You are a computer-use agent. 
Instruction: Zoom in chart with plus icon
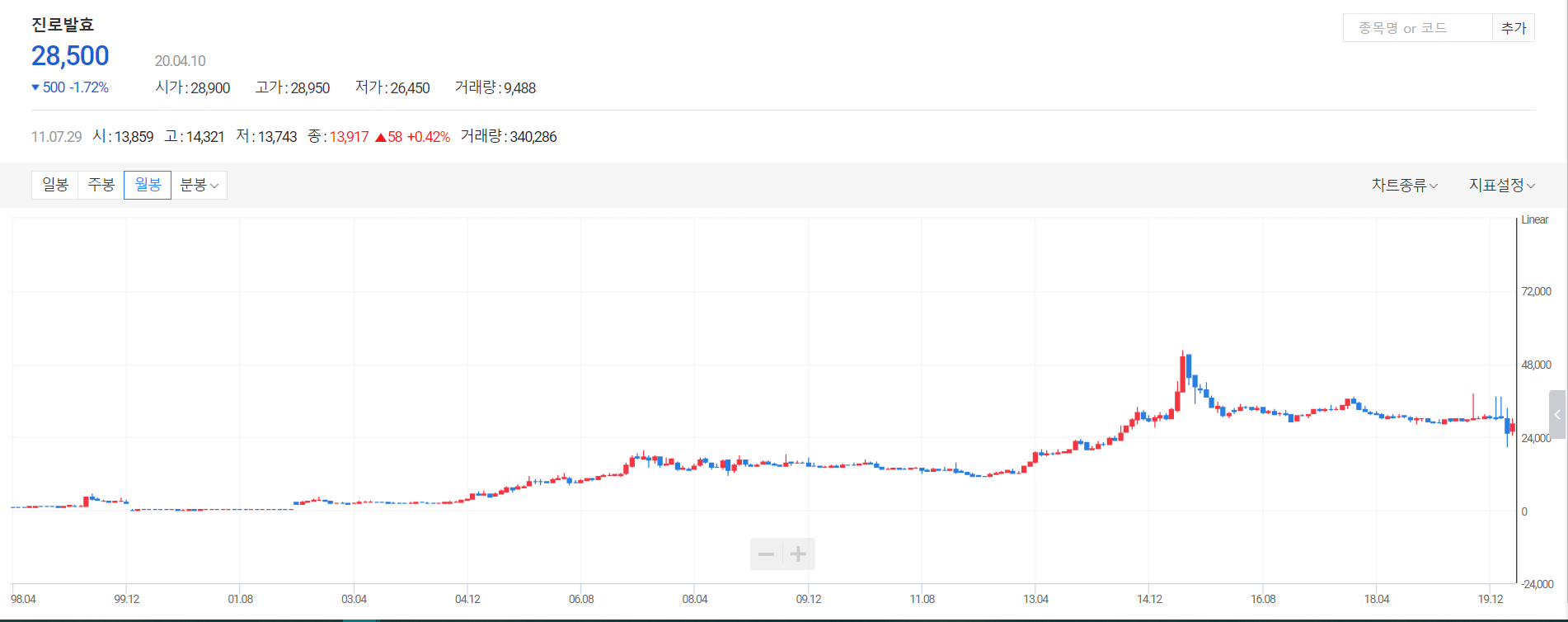(798, 554)
